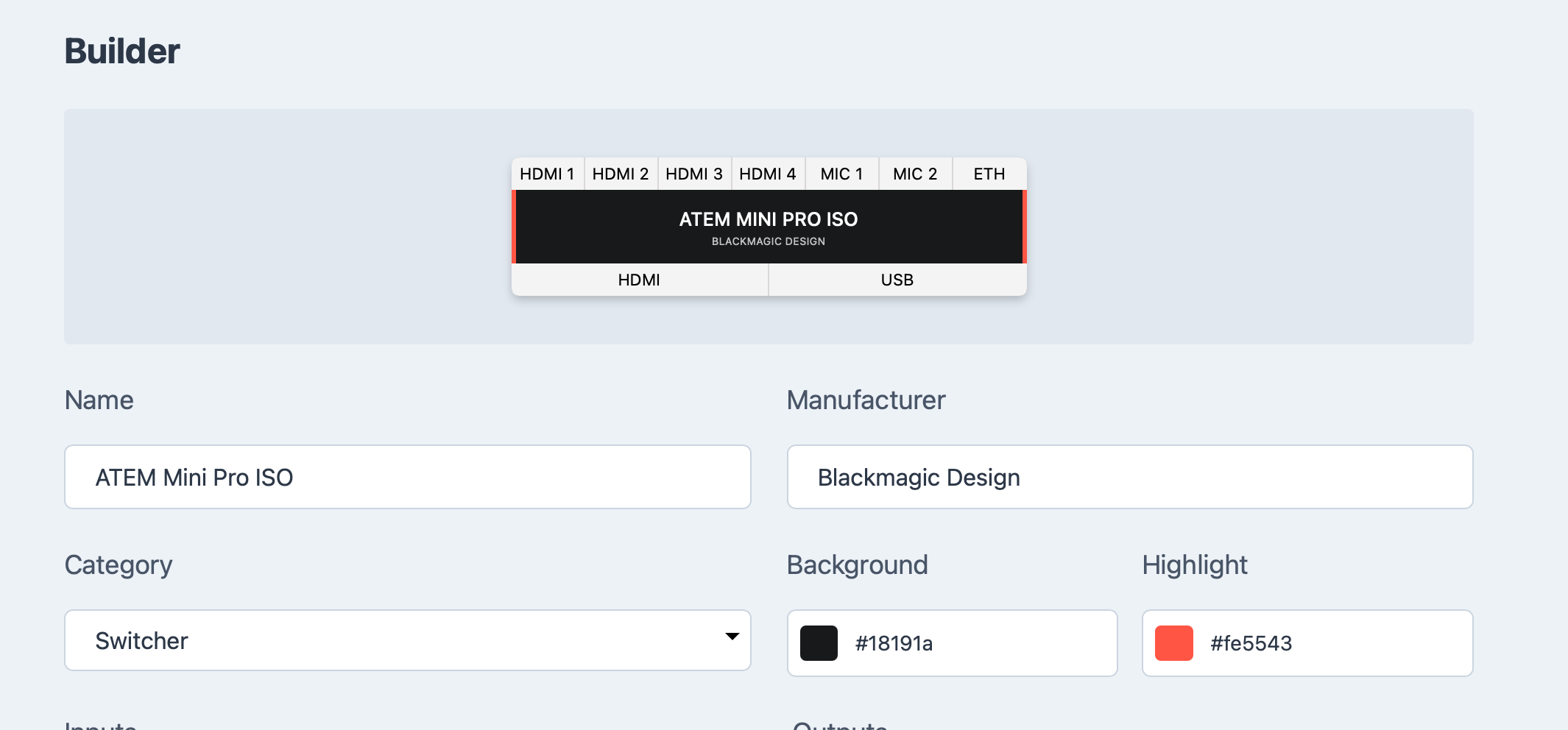The height and width of the screenshot is (730, 1568).
Task: Click the BLACKMAGIC DESIGN subtitle in preview
Action: (x=769, y=241)
